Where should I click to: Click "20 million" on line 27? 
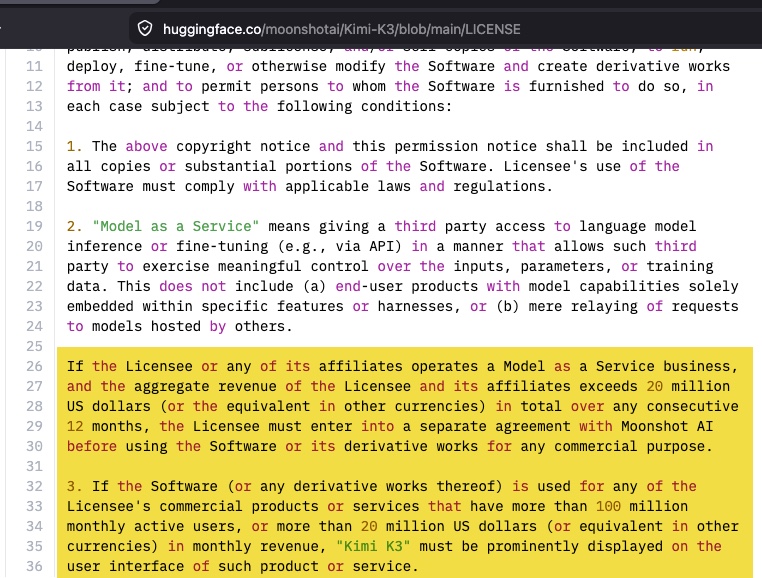click(688, 386)
